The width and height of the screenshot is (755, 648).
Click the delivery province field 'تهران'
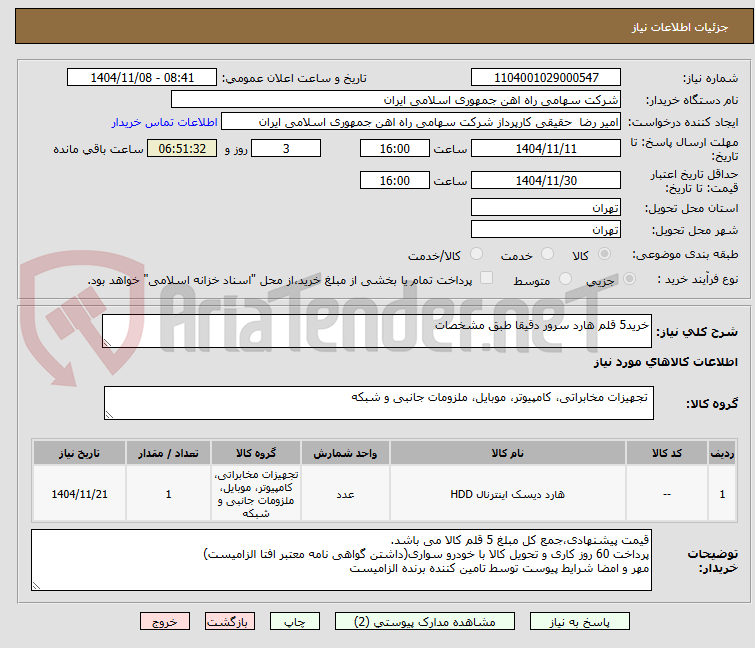pos(546,207)
